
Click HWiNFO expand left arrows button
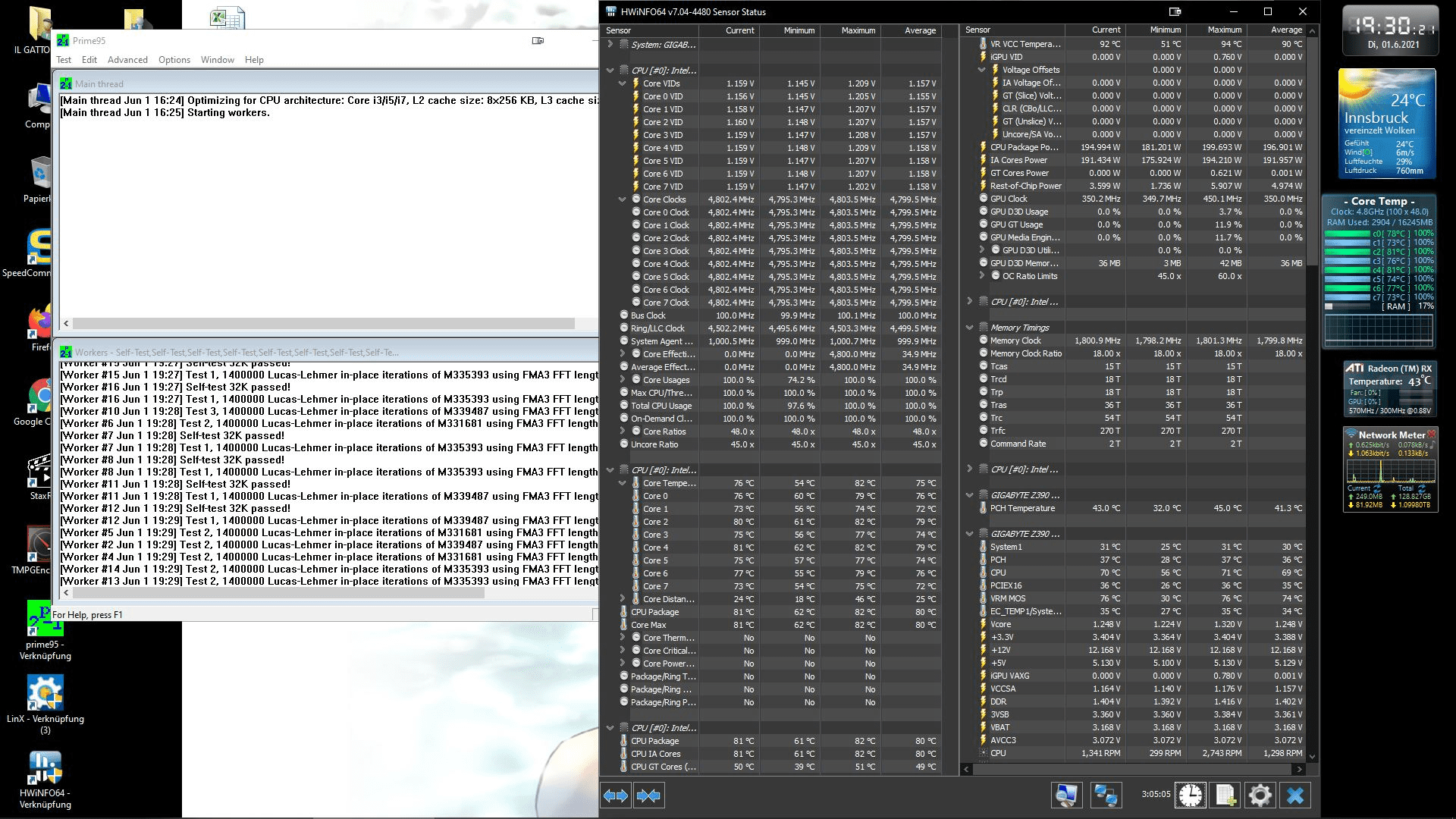[616, 795]
